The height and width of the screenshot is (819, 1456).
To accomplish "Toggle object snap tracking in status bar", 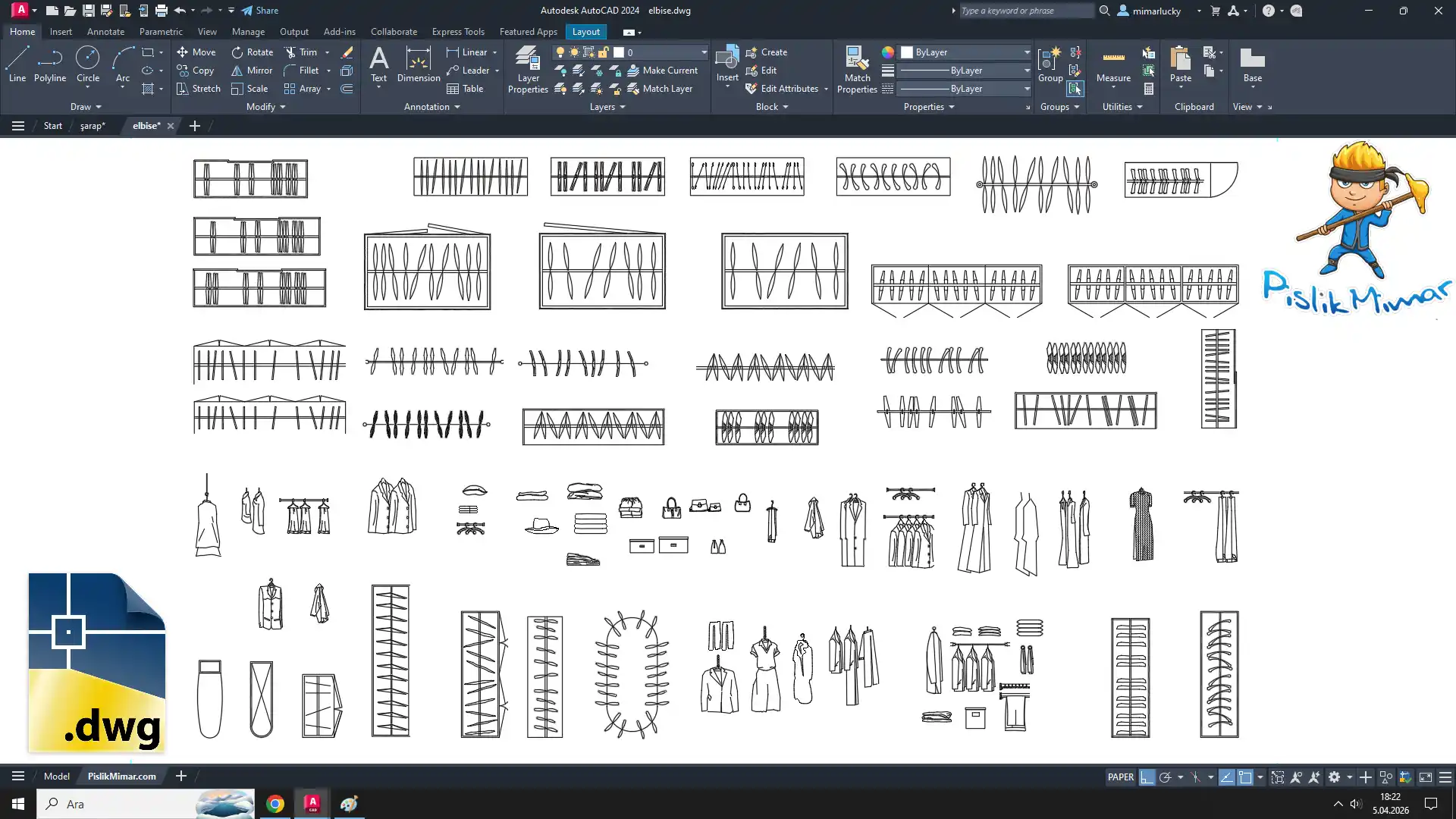I will coord(1226,777).
